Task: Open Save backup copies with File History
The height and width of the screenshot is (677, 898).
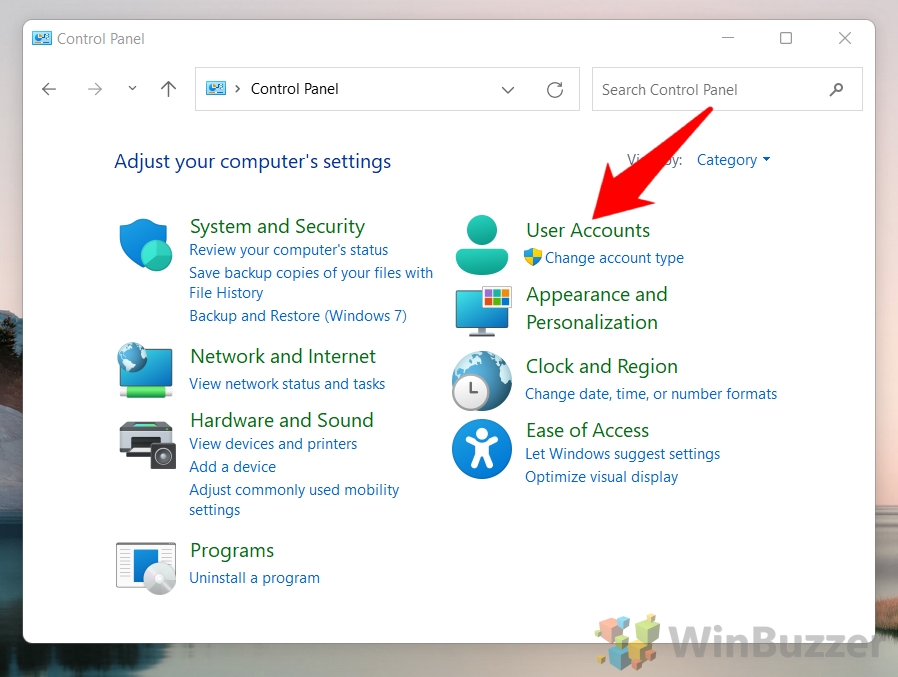Action: (x=311, y=283)
